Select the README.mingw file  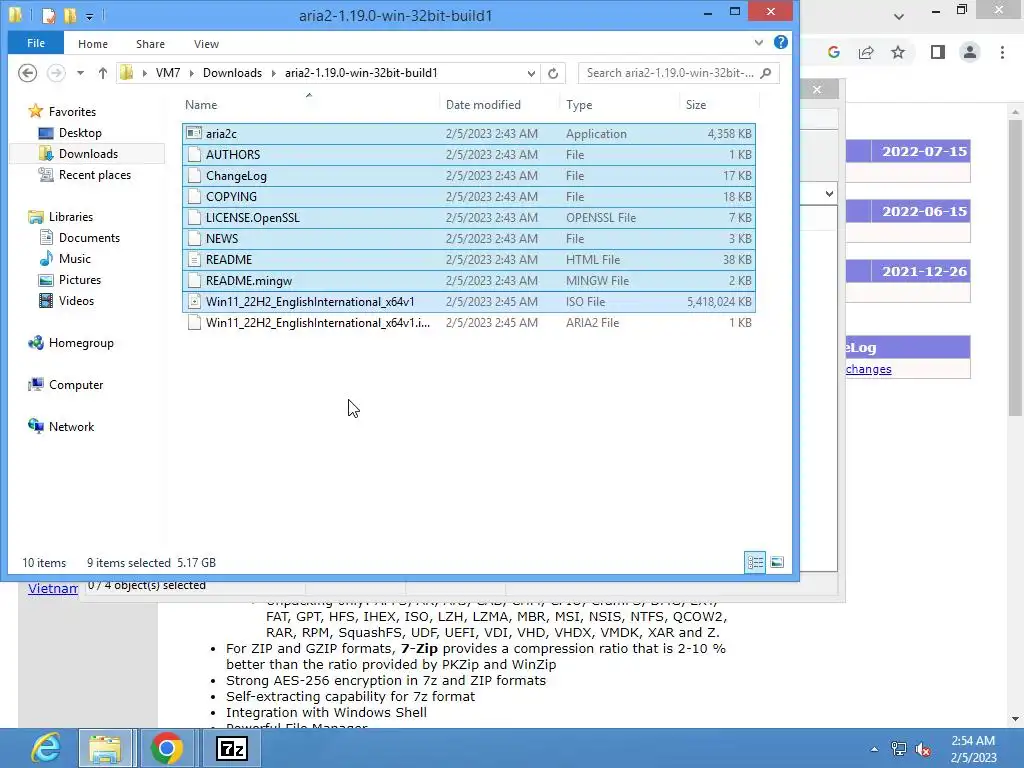pos(469,281)
